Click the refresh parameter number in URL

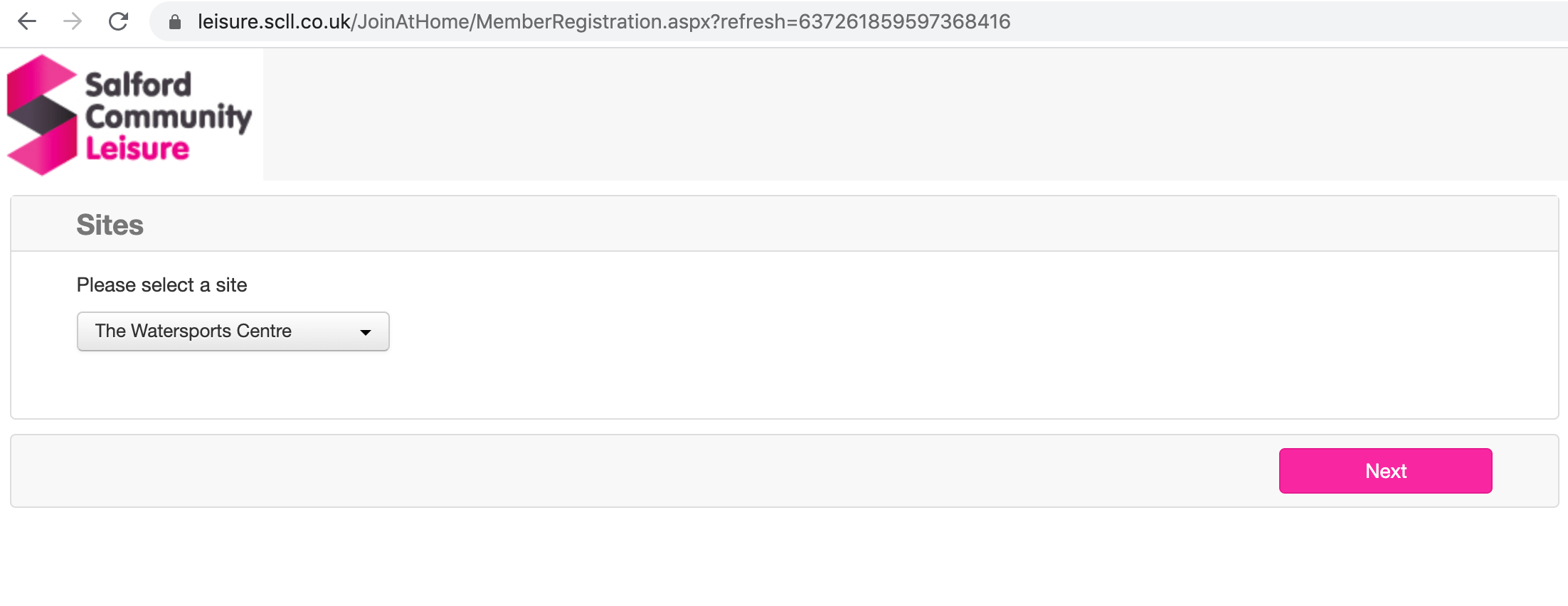click(904, 21)
